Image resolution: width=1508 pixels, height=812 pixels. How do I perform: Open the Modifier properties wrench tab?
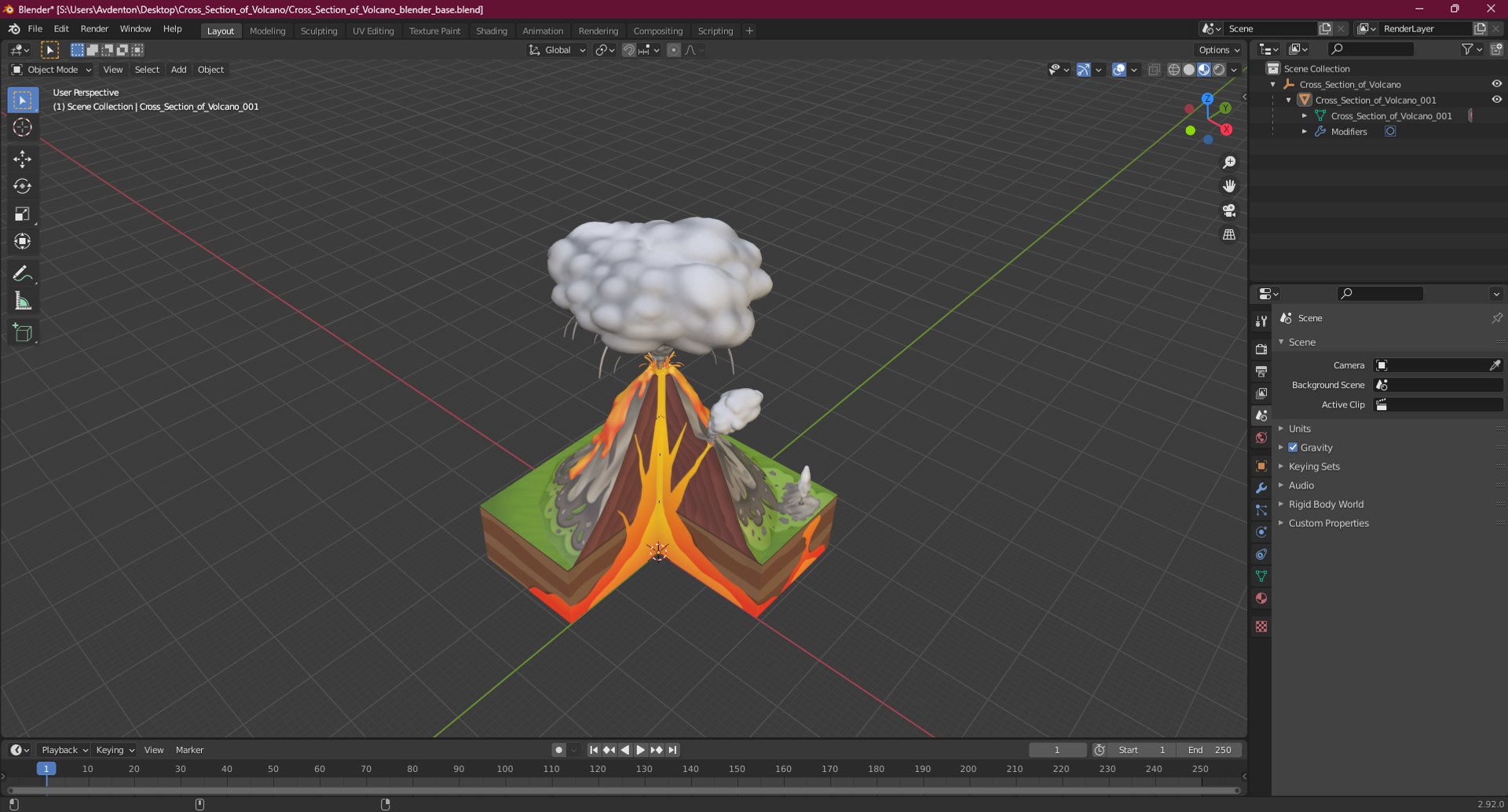click(x=1261, y=488)
